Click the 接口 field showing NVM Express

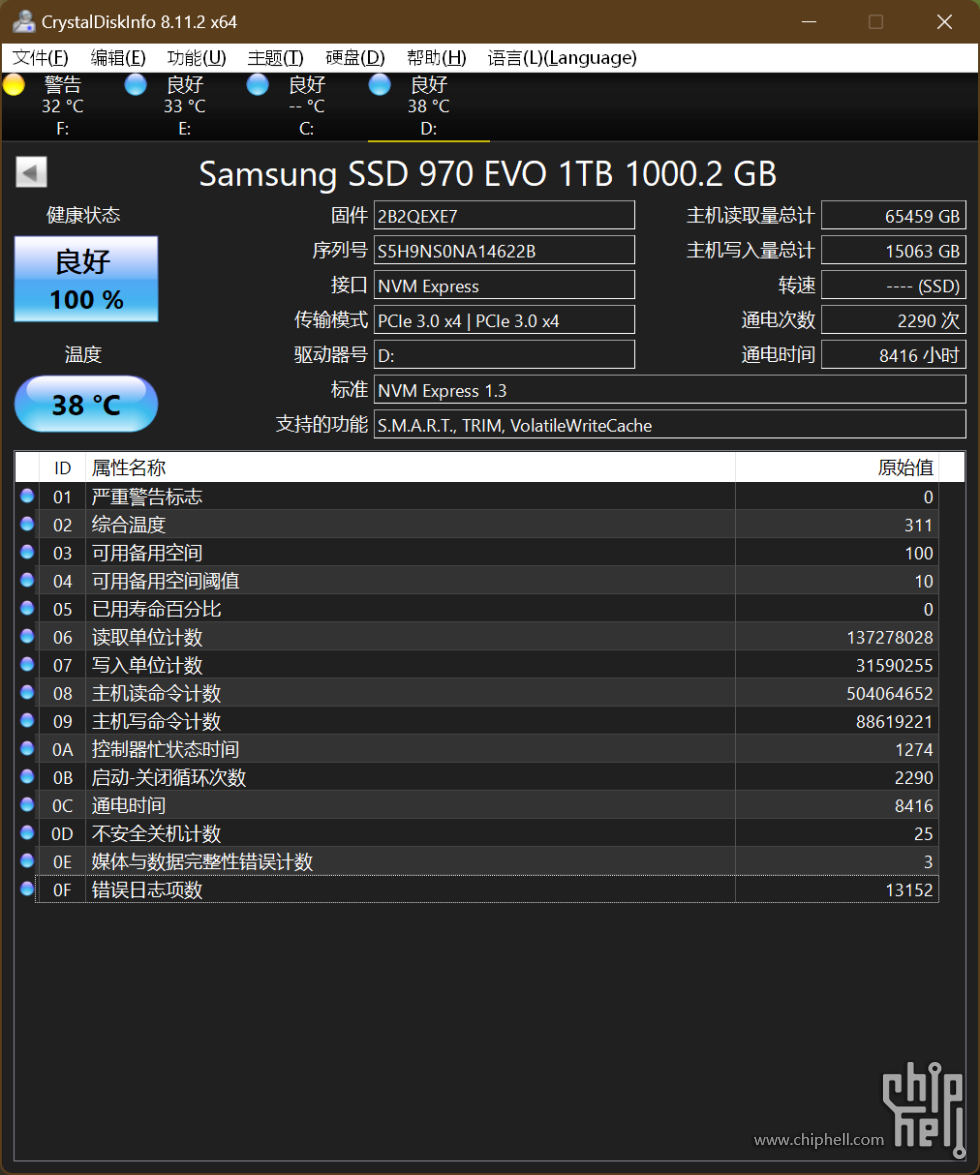pyautogui.click(x=504, y=286)
